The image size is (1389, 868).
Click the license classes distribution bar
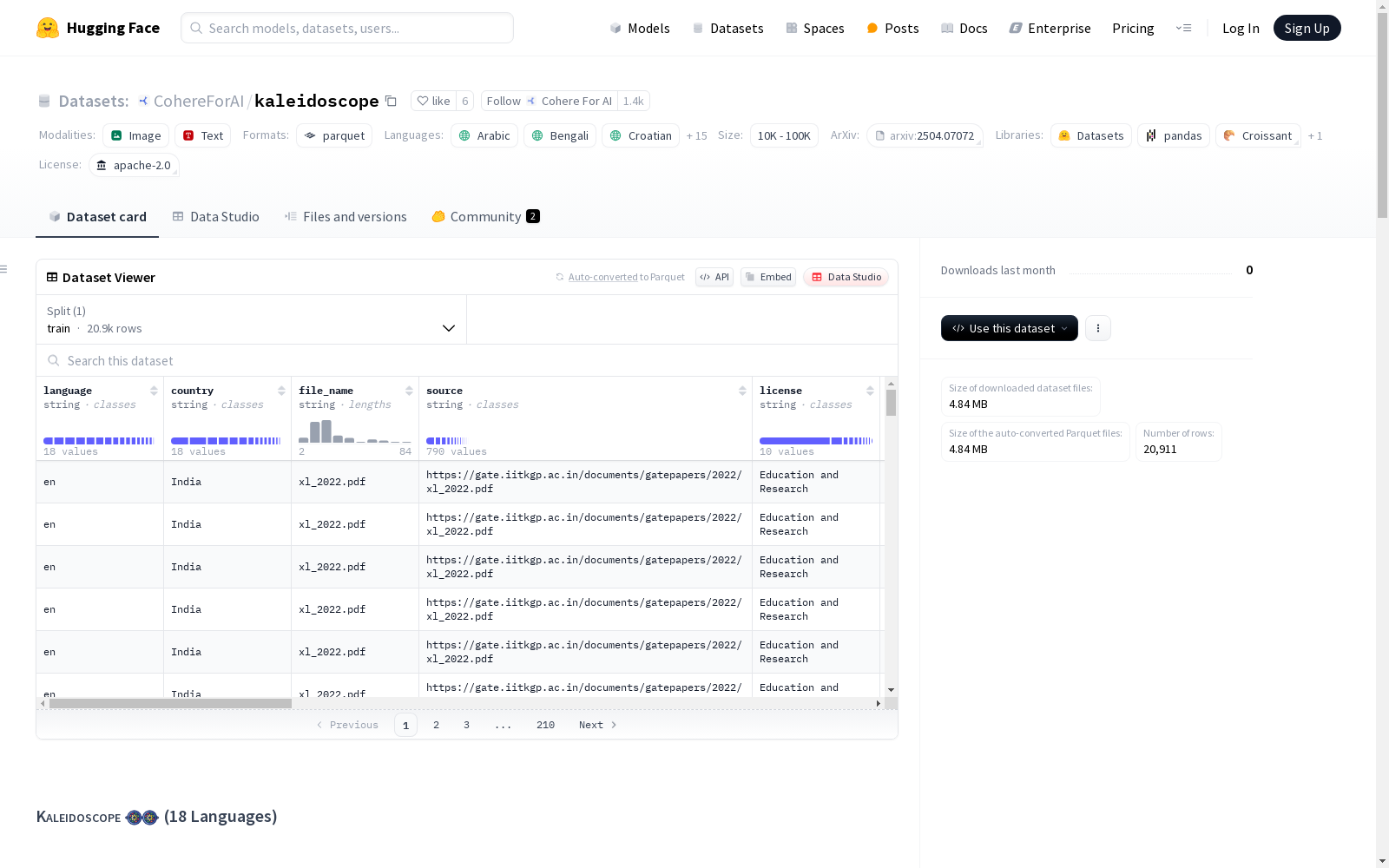click(x=816, y=441)
